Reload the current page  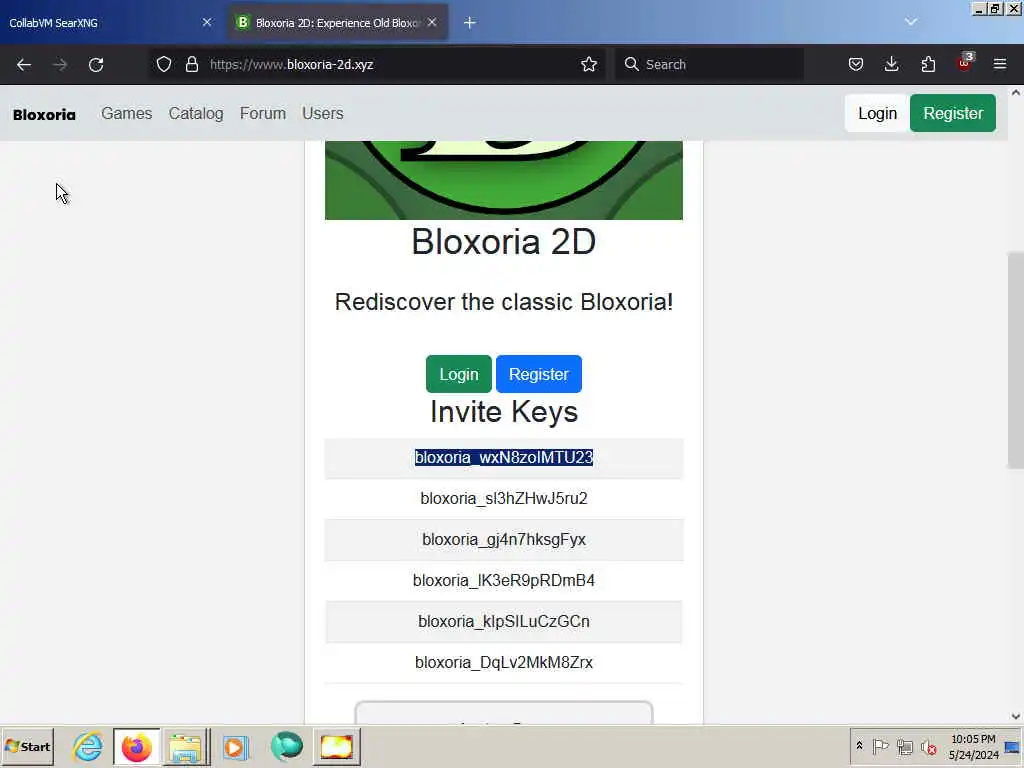point(96,65)
